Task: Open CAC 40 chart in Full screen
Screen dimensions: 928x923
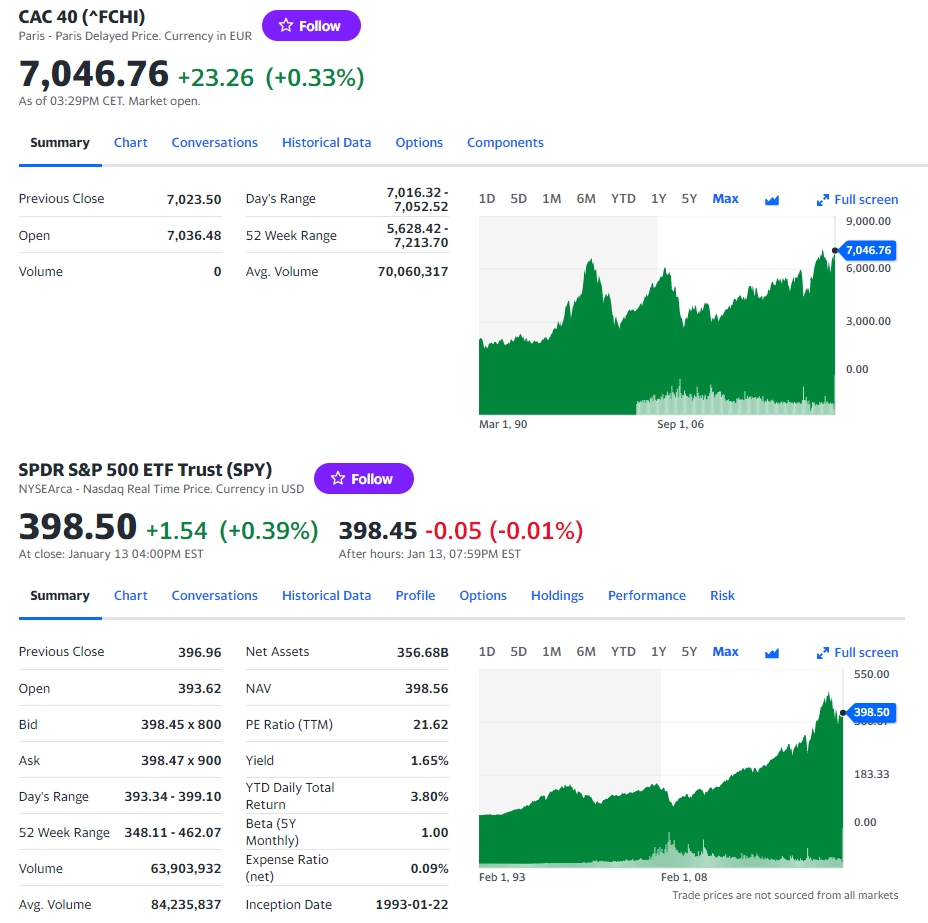Action: coord(857,199)
